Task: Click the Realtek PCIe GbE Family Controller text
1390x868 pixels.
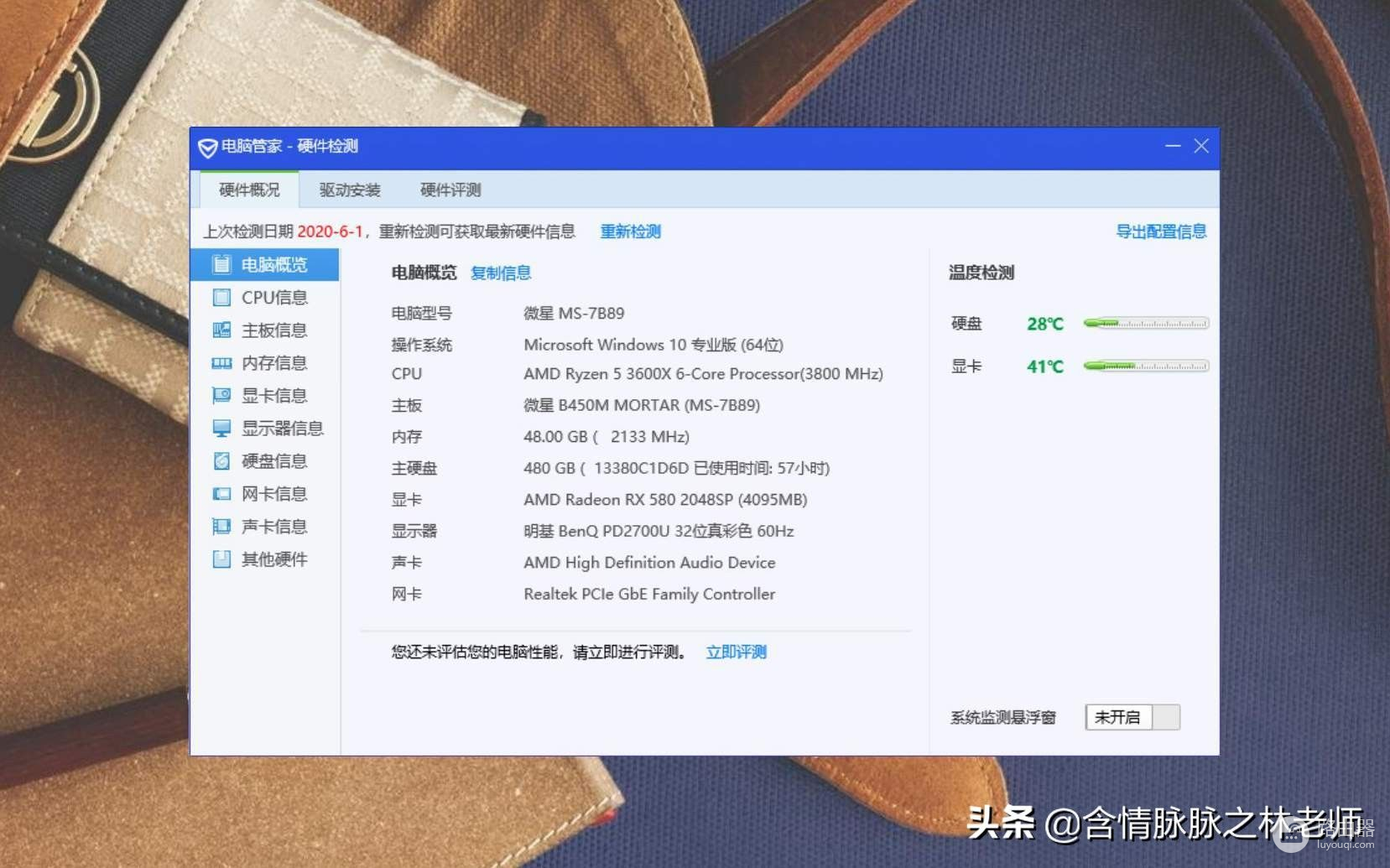Action: (649, 594)
